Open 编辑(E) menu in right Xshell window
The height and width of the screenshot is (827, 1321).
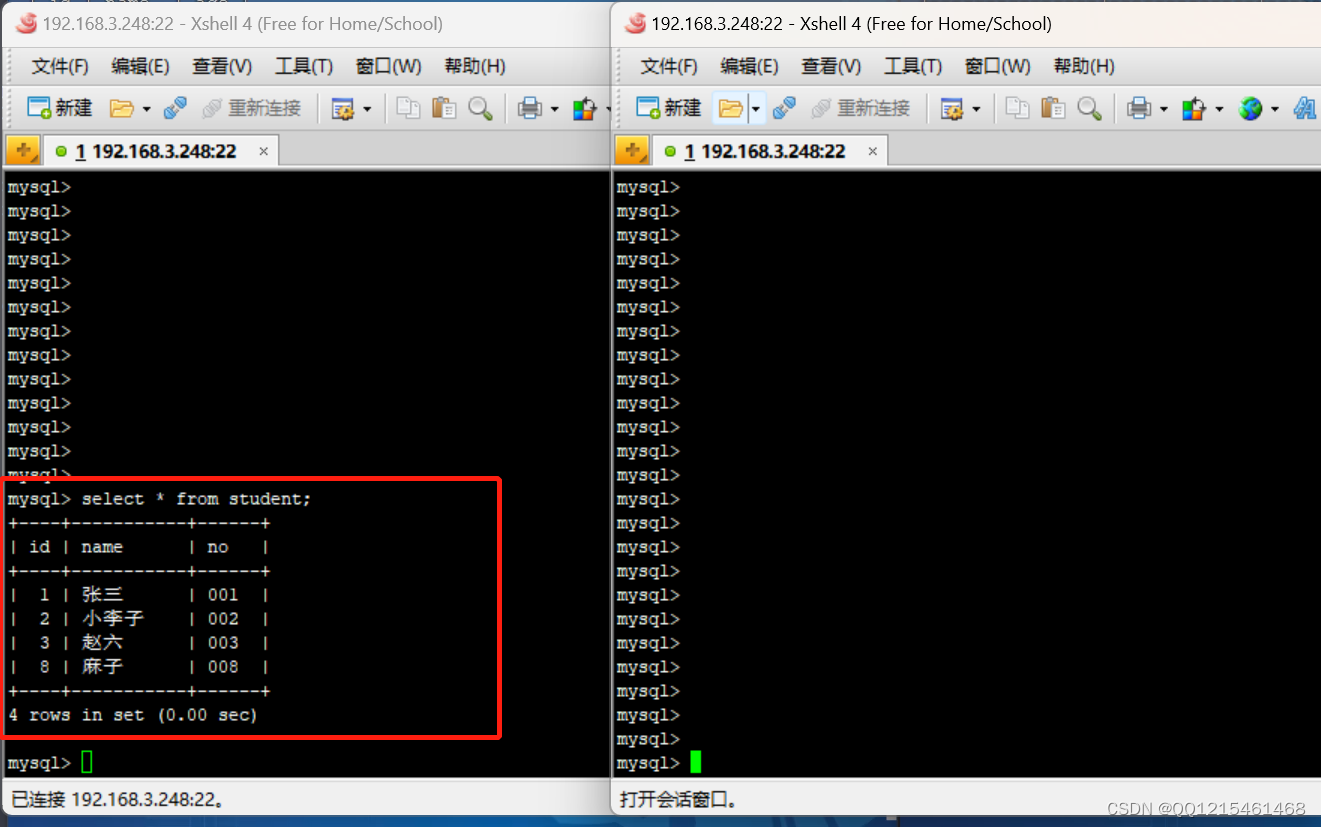pos(749,66)
